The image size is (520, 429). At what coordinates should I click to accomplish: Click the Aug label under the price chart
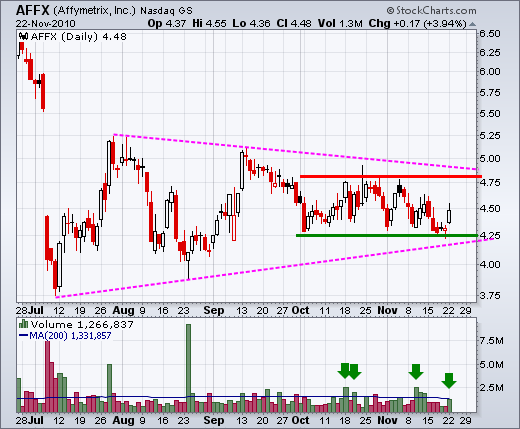pos(123,310)
